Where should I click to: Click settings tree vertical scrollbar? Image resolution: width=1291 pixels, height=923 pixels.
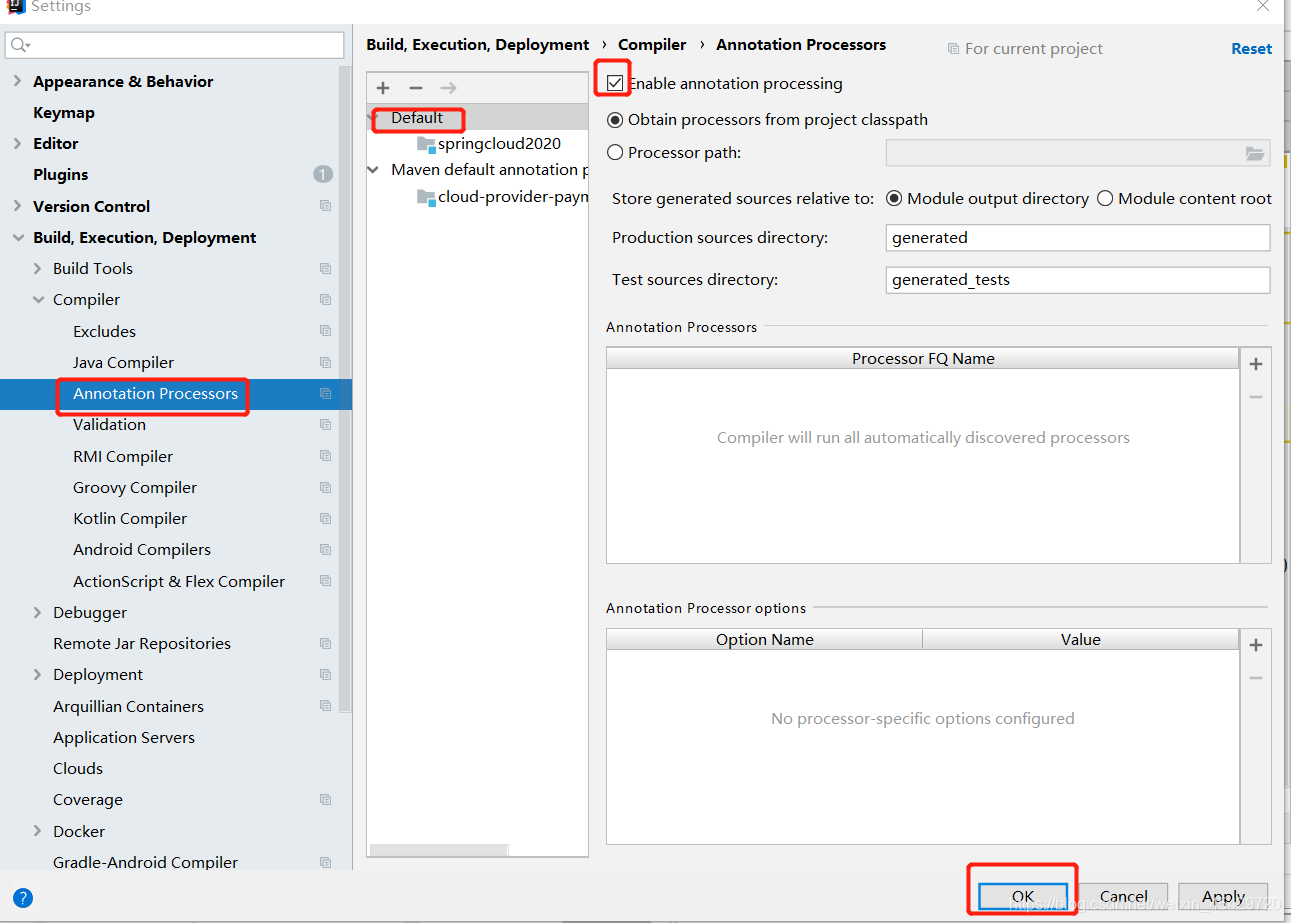click(x=345, y=390)
